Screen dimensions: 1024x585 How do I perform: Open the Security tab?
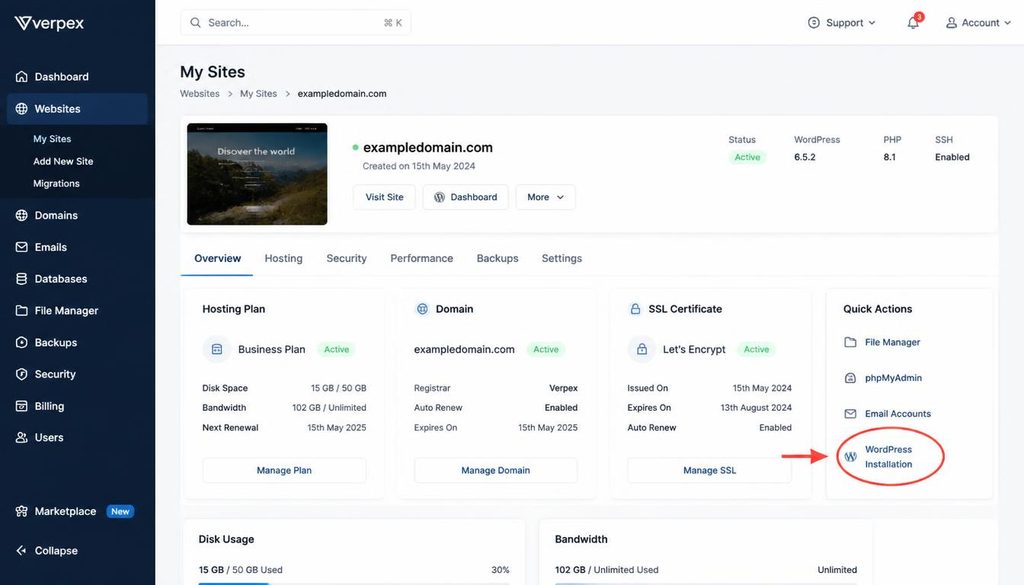pyautogui.click(x=347, y=259)
